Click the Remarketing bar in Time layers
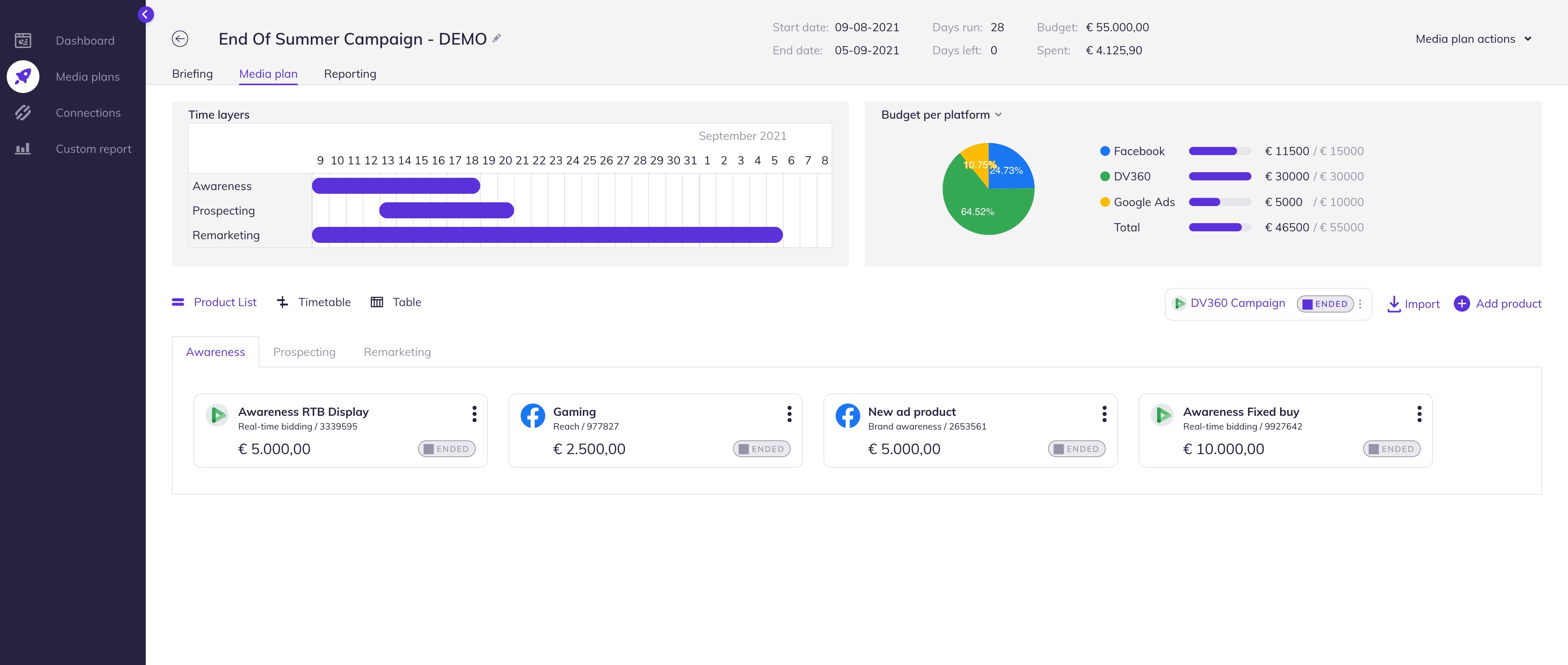Image resolution: width=1568 pixels, height=665 pixels. (547, 235)
